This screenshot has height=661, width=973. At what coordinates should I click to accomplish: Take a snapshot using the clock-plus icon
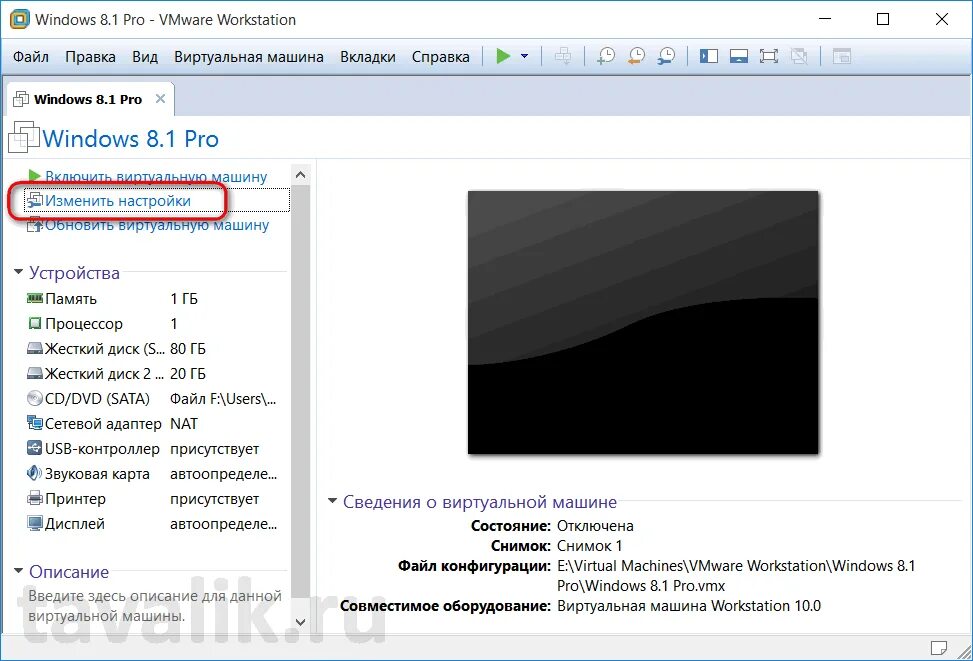click(x=606, y=56)
